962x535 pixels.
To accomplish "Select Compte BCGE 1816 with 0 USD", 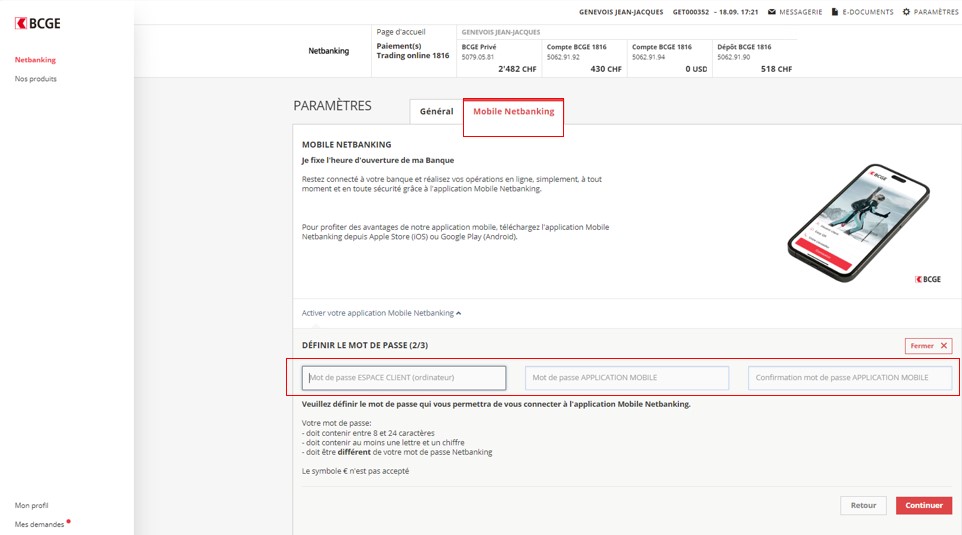I will coord(669,58).
